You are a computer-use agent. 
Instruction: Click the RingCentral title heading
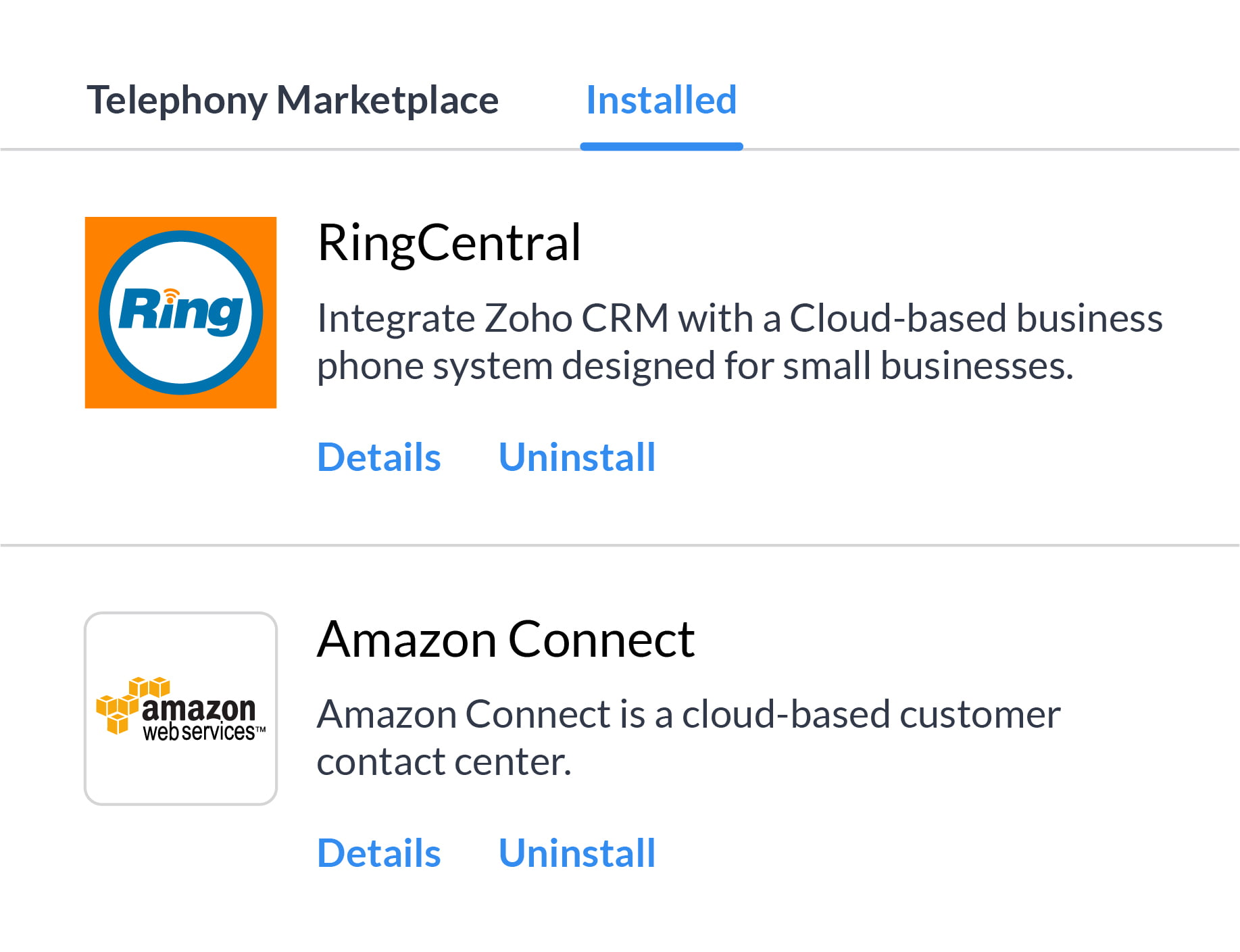tap(449, 243)
